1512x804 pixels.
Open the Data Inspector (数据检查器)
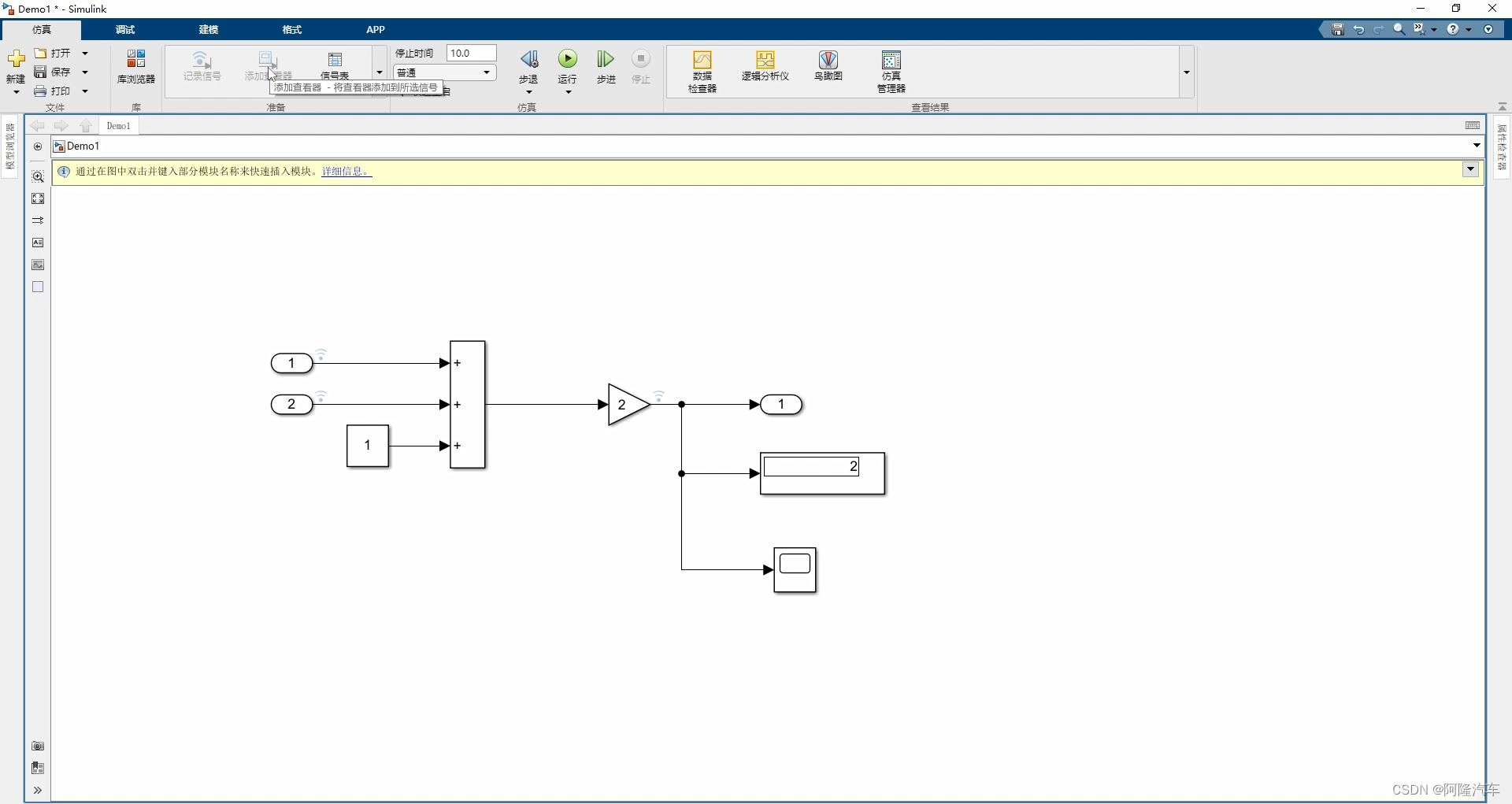[702, 71]
